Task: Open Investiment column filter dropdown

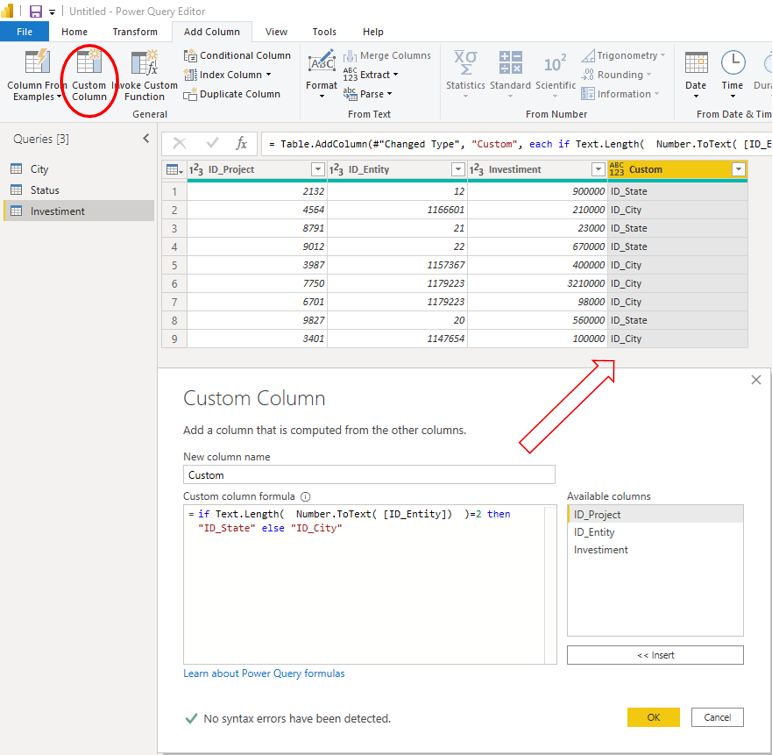Action: pos(598,170)
